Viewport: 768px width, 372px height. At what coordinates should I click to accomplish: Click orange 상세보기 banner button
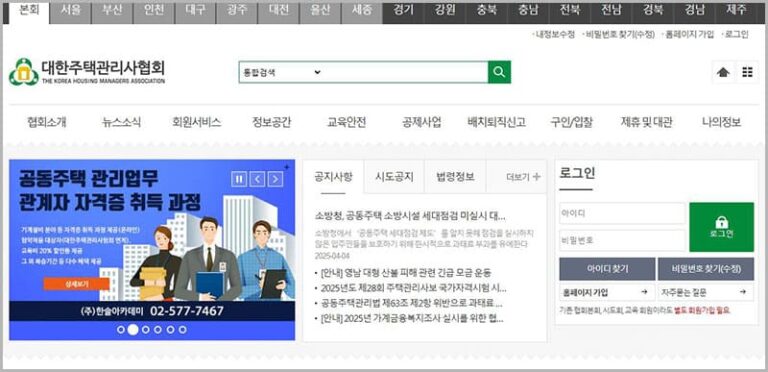[x=76, y=284]
